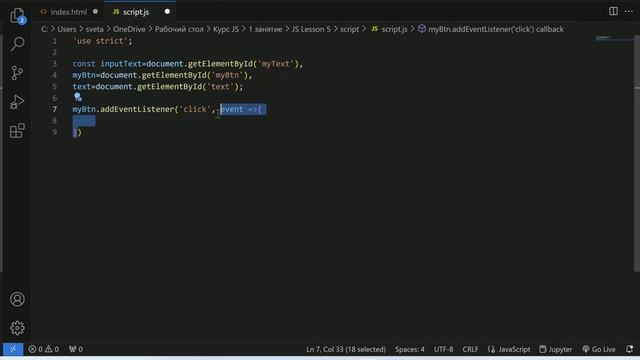Viewport: 640px width, 360px height.
Task: Switch to the index.html tab
Action: click(x=69, y=12)
